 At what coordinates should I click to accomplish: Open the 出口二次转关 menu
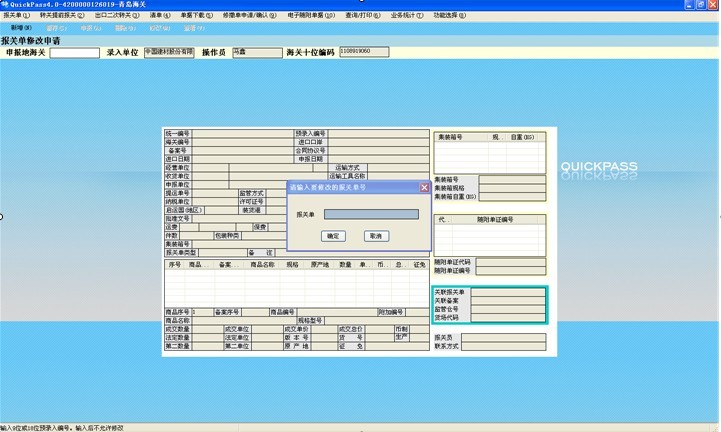tap(117, 16)
